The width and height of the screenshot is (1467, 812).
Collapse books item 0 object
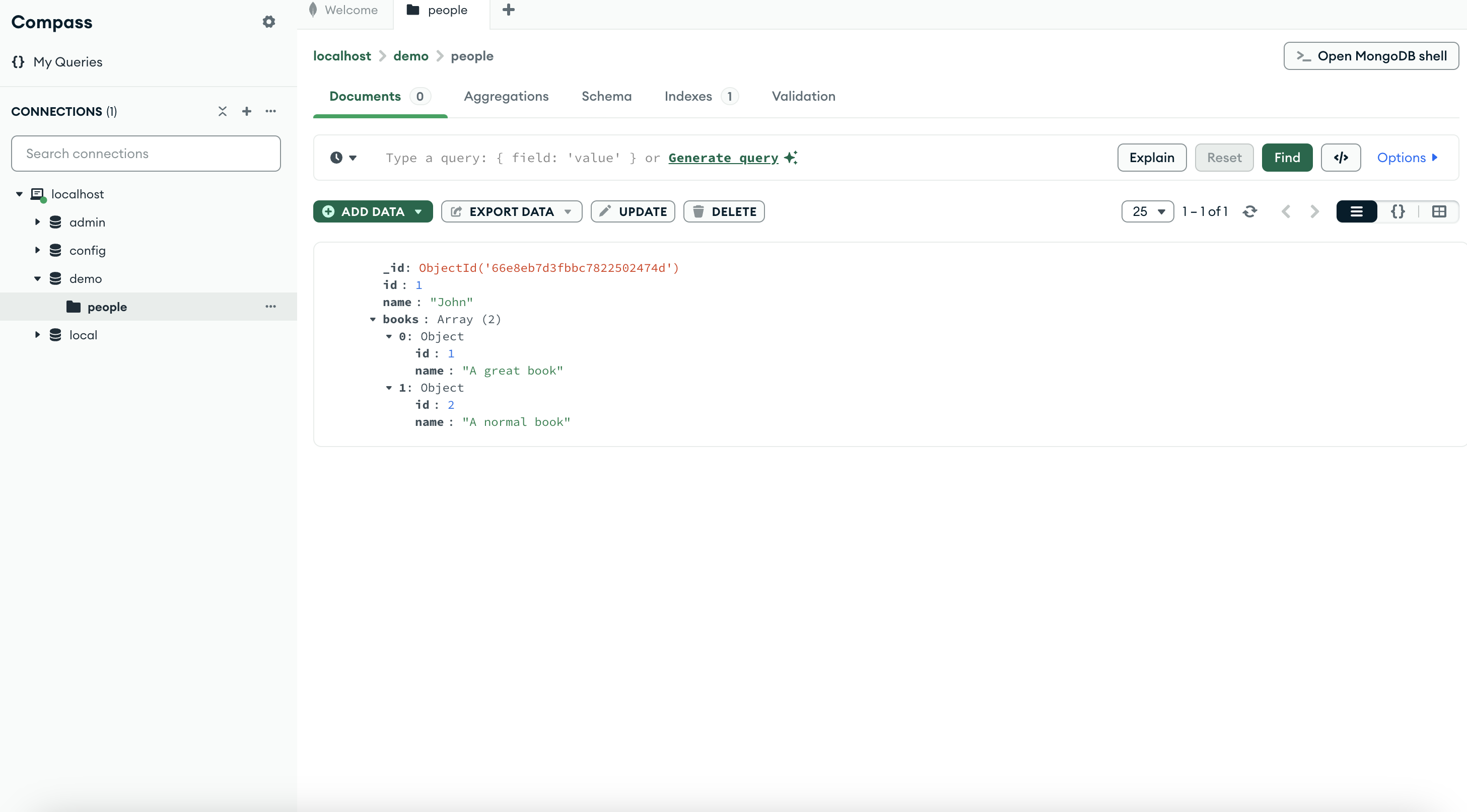tap(389, 337)
